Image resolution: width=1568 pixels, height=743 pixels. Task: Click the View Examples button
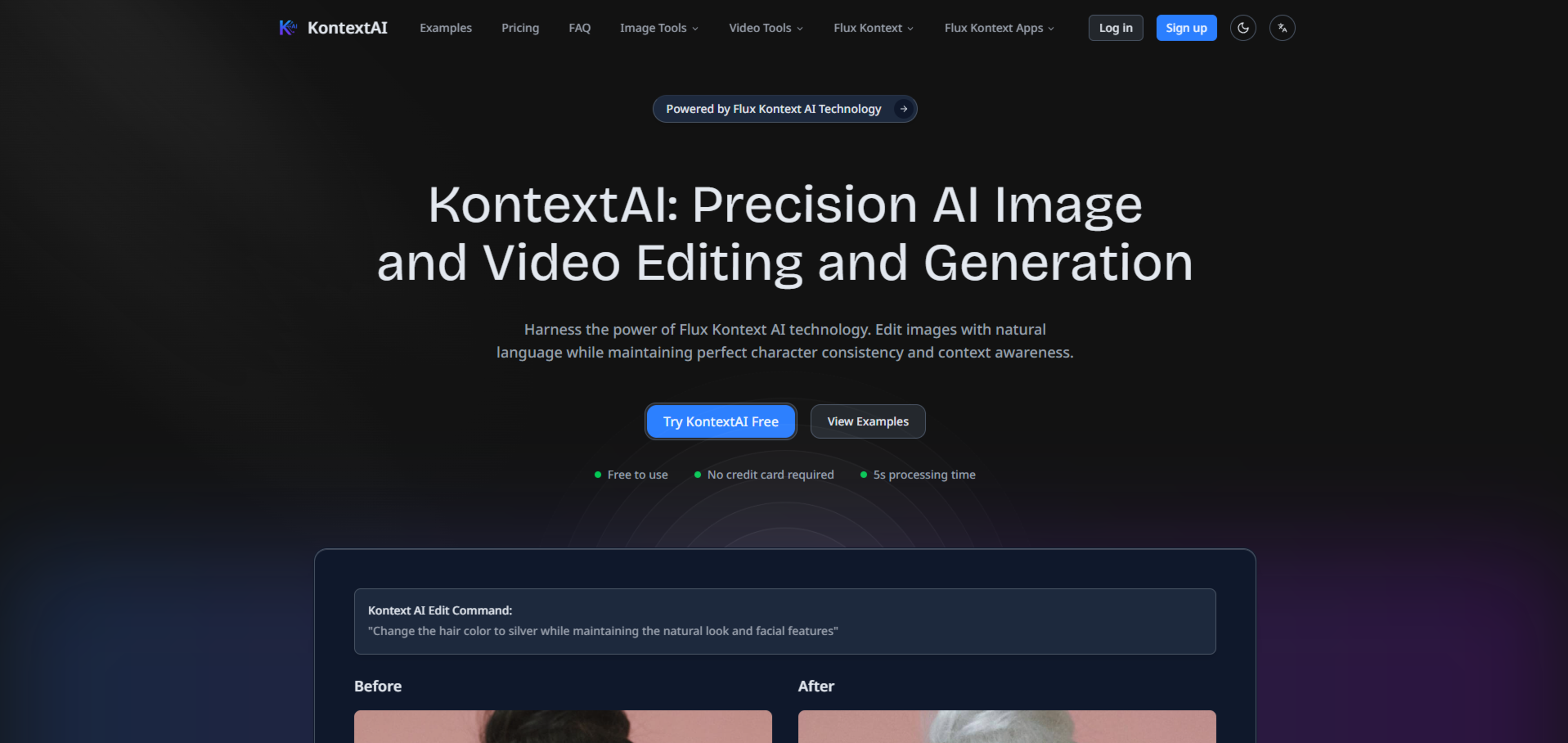[x=867, y=422]
